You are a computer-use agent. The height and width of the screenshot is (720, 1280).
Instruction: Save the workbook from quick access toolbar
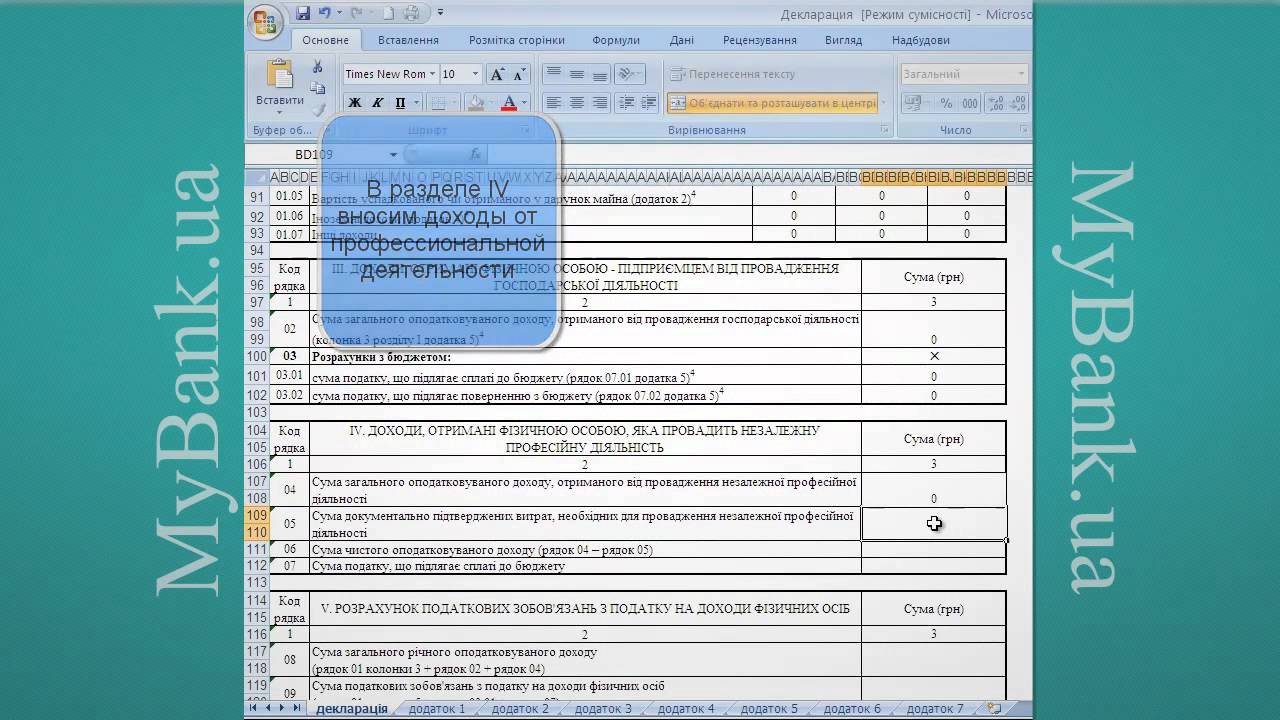[x=303, y=13]
